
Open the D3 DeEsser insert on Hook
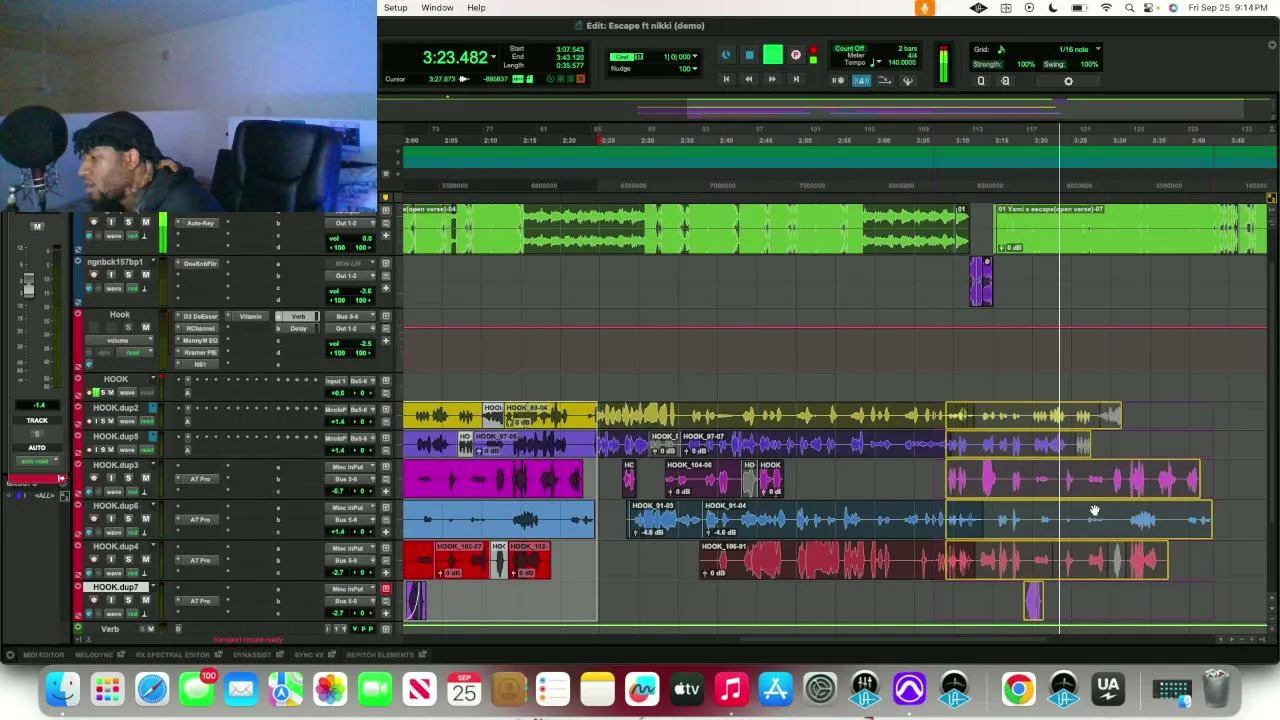(200, 317)
